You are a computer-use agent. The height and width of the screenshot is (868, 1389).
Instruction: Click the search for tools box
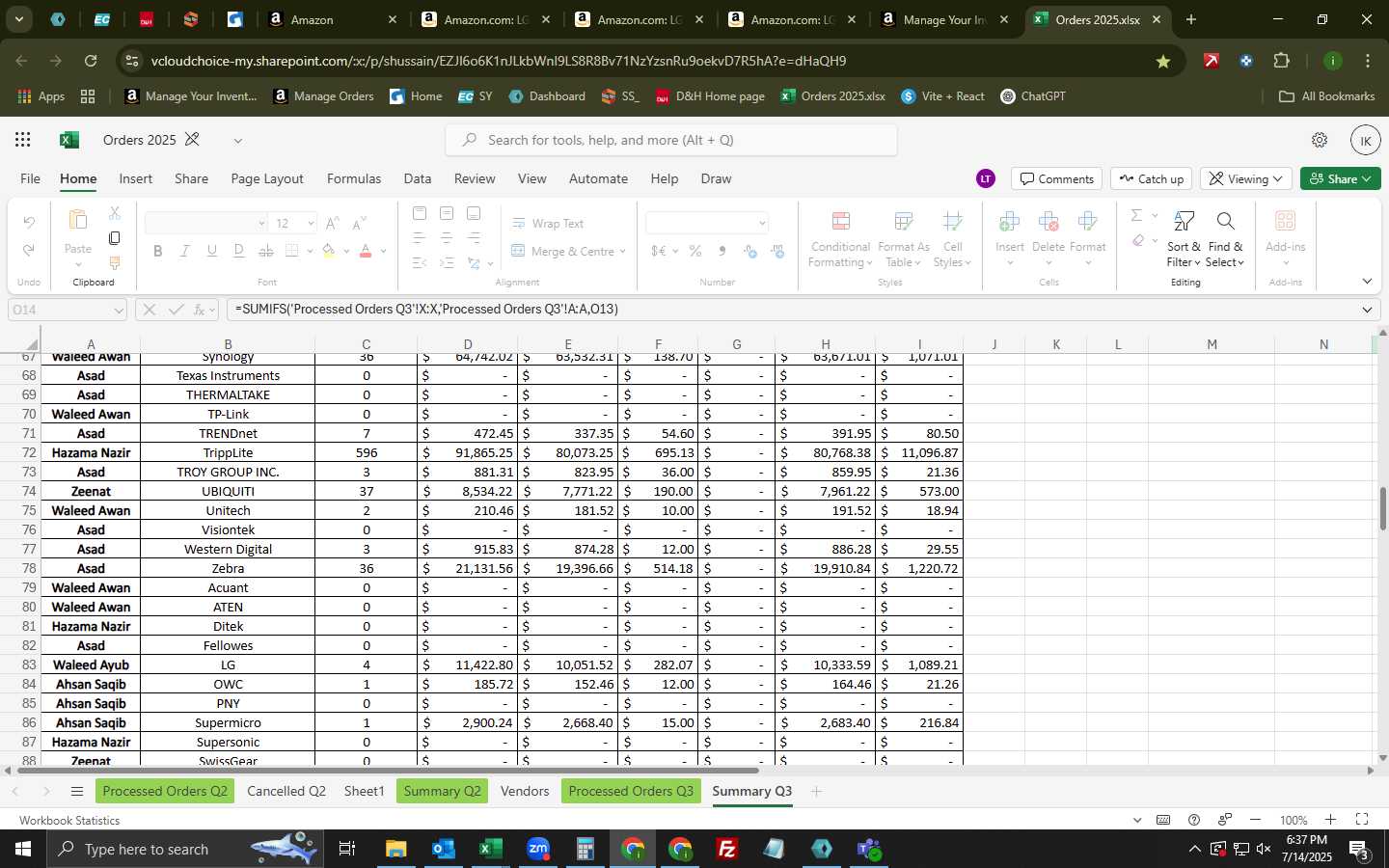[671, 140]
